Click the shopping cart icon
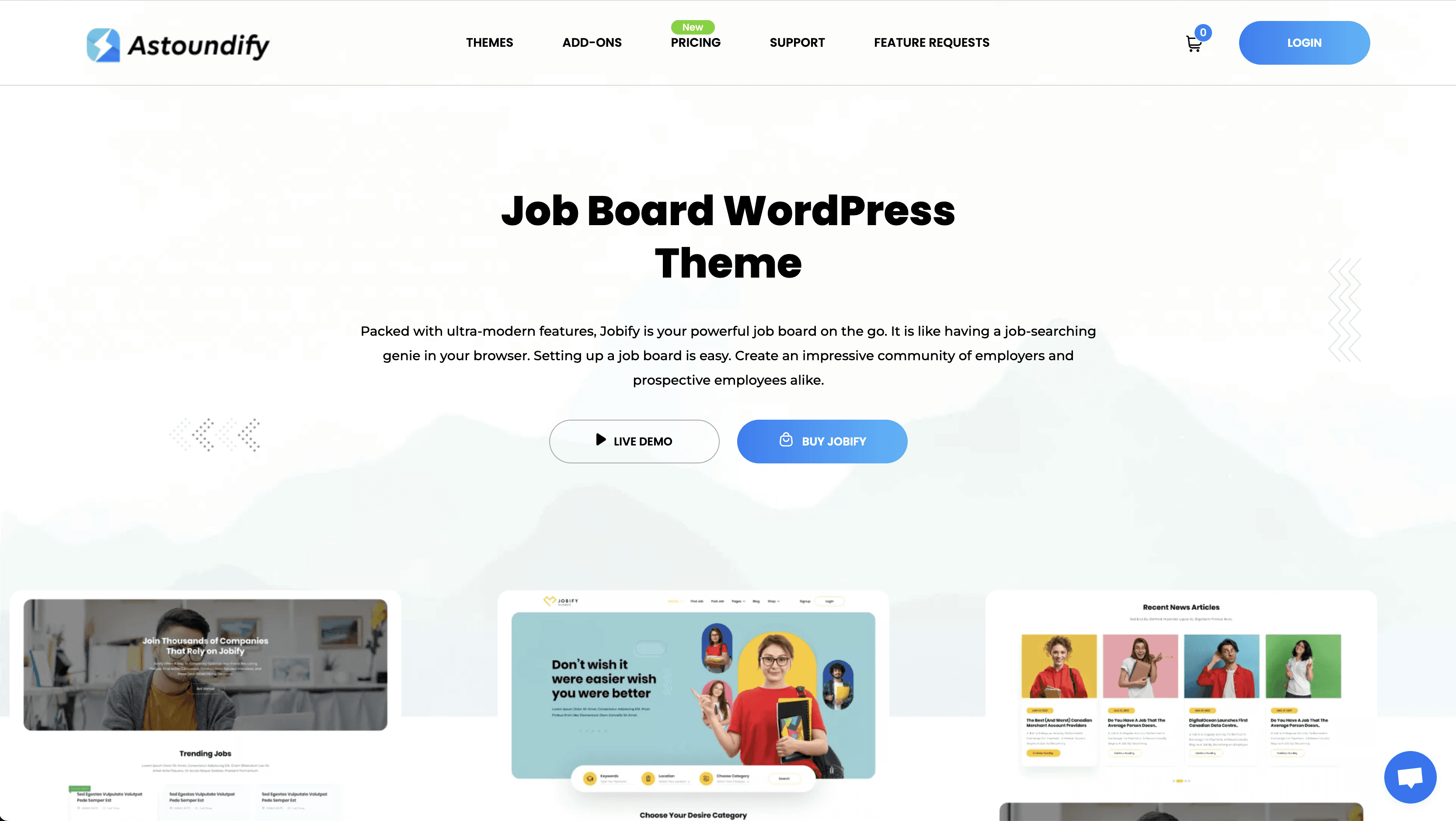 tap(1193, 43)
